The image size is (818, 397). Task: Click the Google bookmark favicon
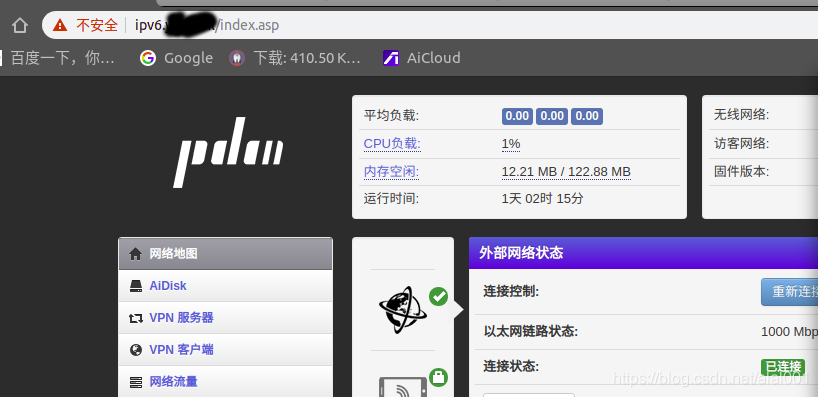pos(148,58)
